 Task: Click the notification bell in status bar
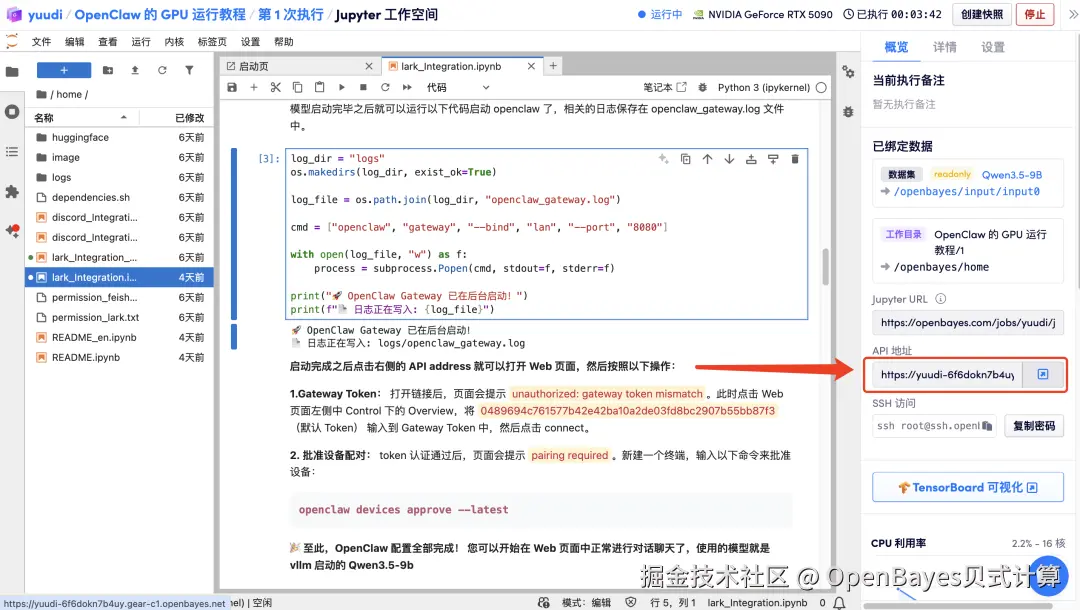[x=839, y=603]
